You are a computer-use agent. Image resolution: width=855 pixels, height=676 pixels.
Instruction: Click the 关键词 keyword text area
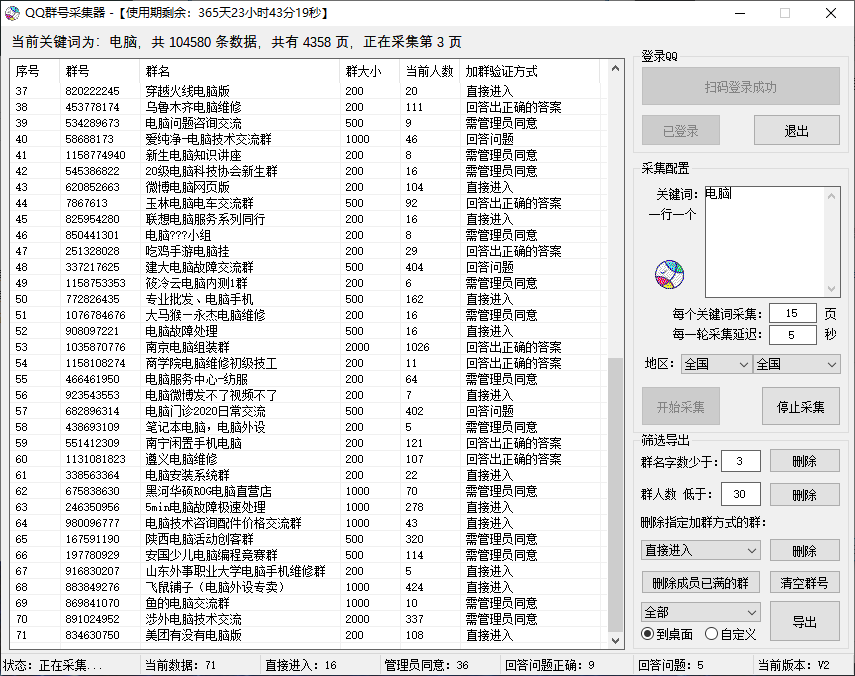(764, 242)
